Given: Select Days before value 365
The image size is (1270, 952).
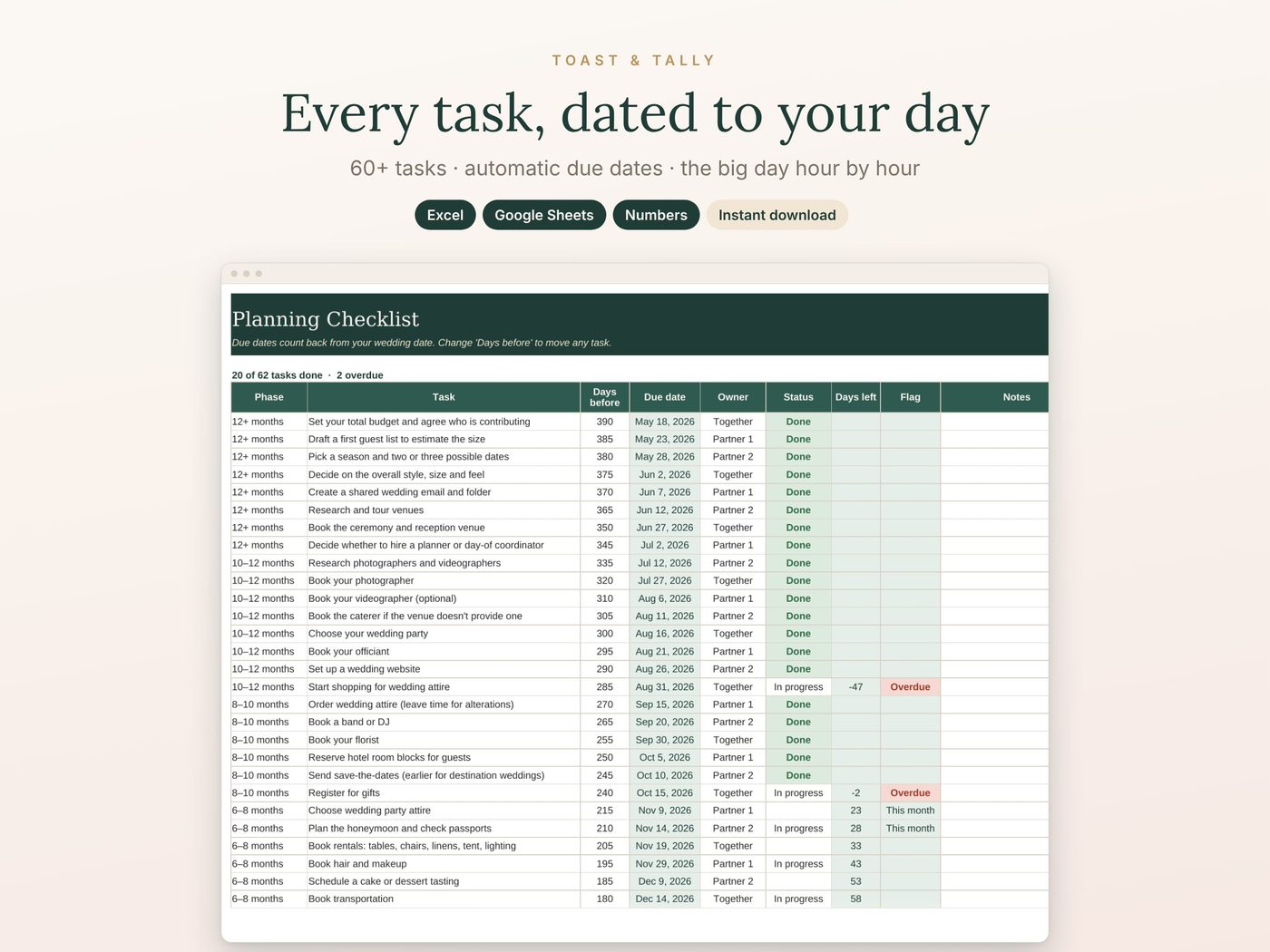Looking at the screenshot, I should [605, 510].
